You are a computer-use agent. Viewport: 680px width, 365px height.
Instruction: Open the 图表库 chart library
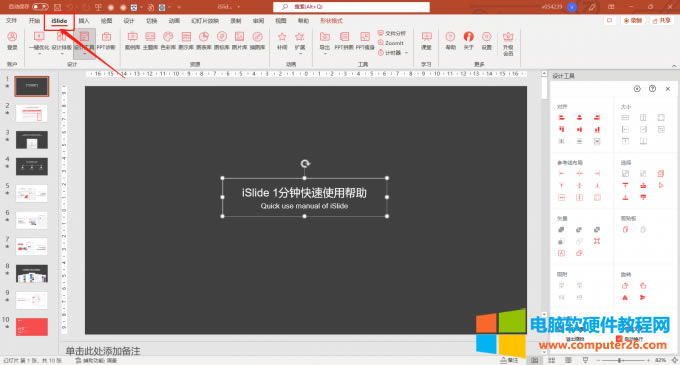click(x=204, y=41)
